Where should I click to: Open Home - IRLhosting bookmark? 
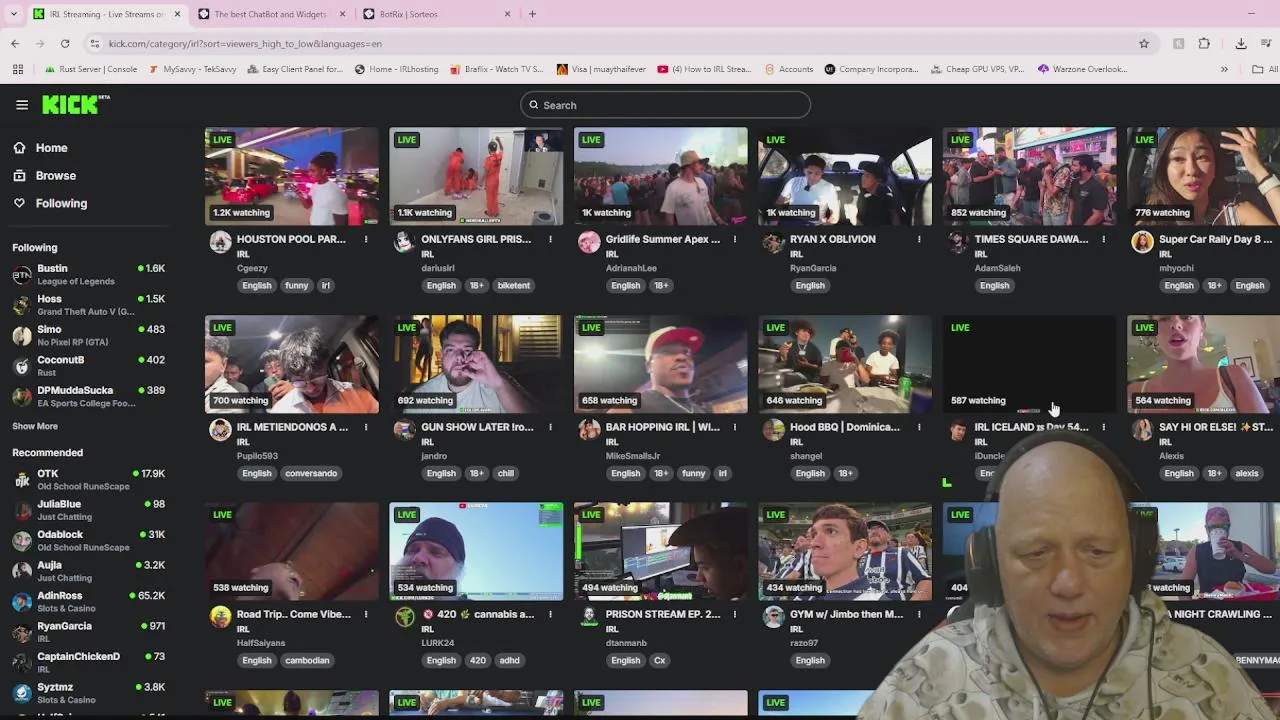pos(396,69)
